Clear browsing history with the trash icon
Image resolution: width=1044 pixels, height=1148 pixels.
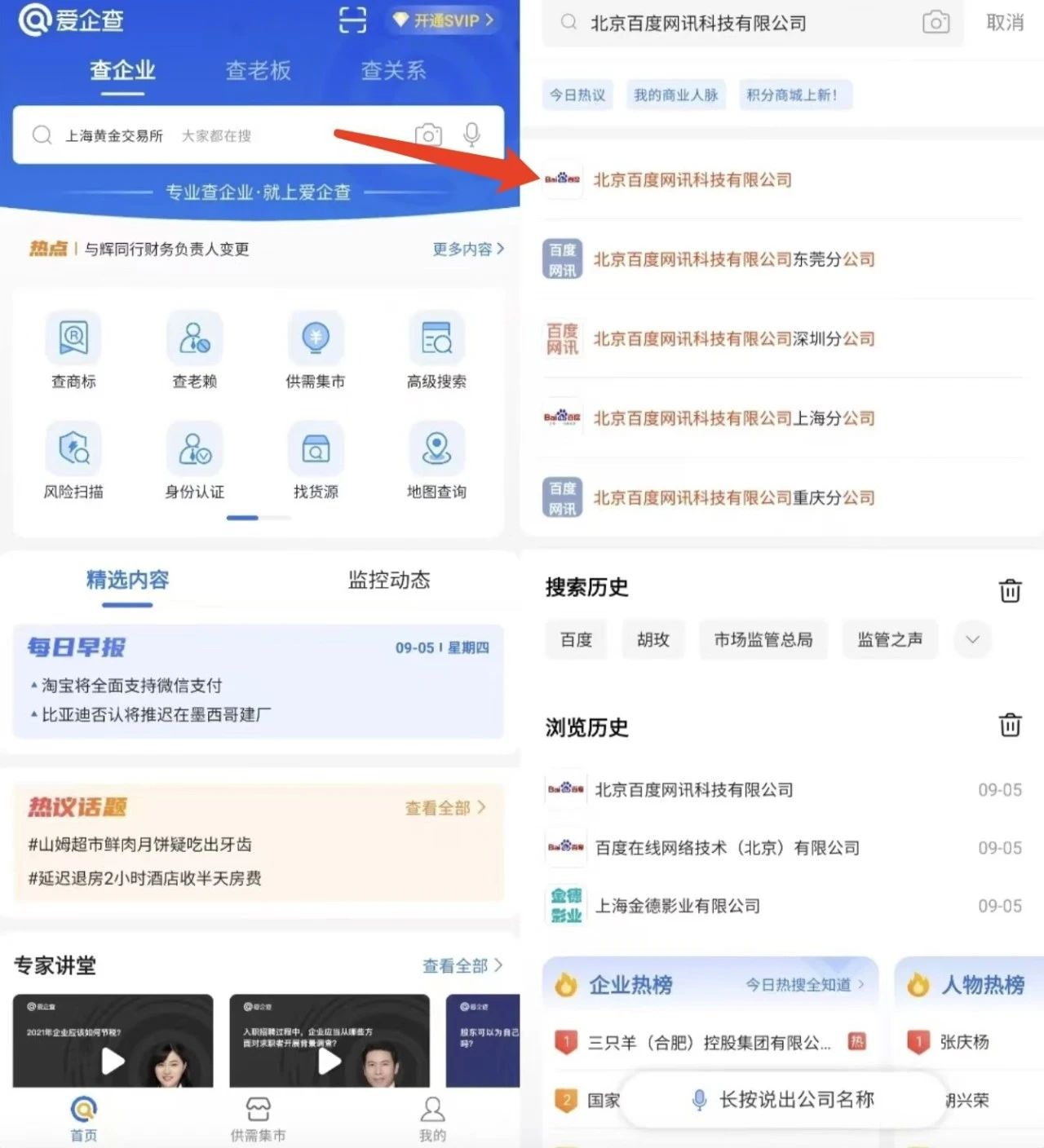pos(1010,724)
